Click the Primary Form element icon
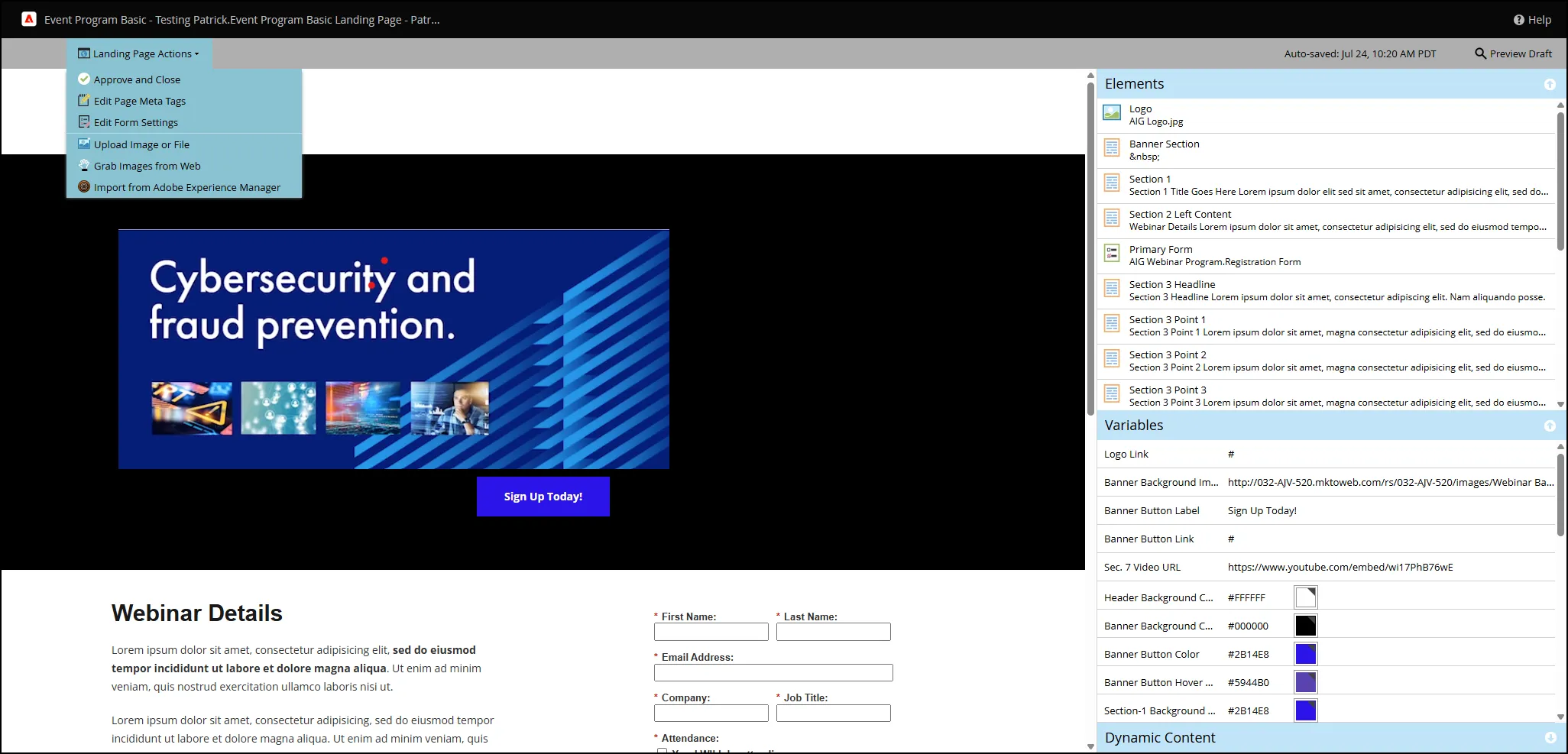The height and width of the screenshot is (754, 1568). pyautogui.click(x=1112, y=254)
